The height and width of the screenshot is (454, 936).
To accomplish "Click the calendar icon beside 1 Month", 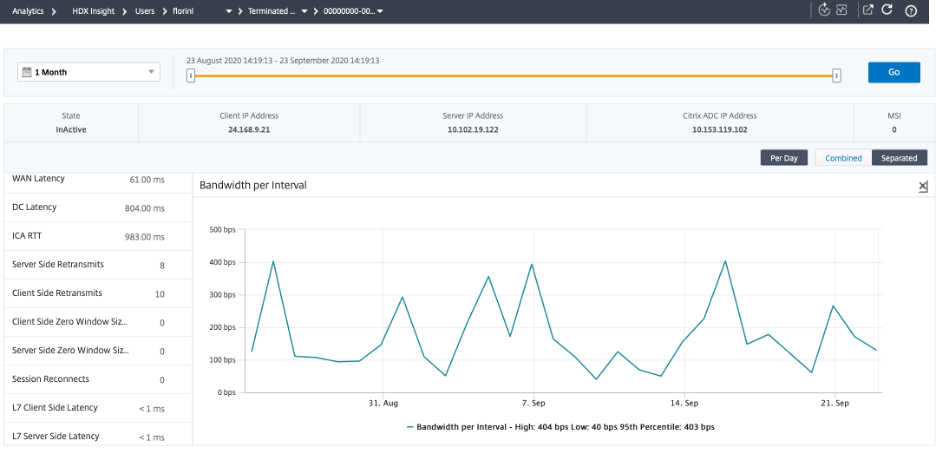I will (x=26, y=72).
